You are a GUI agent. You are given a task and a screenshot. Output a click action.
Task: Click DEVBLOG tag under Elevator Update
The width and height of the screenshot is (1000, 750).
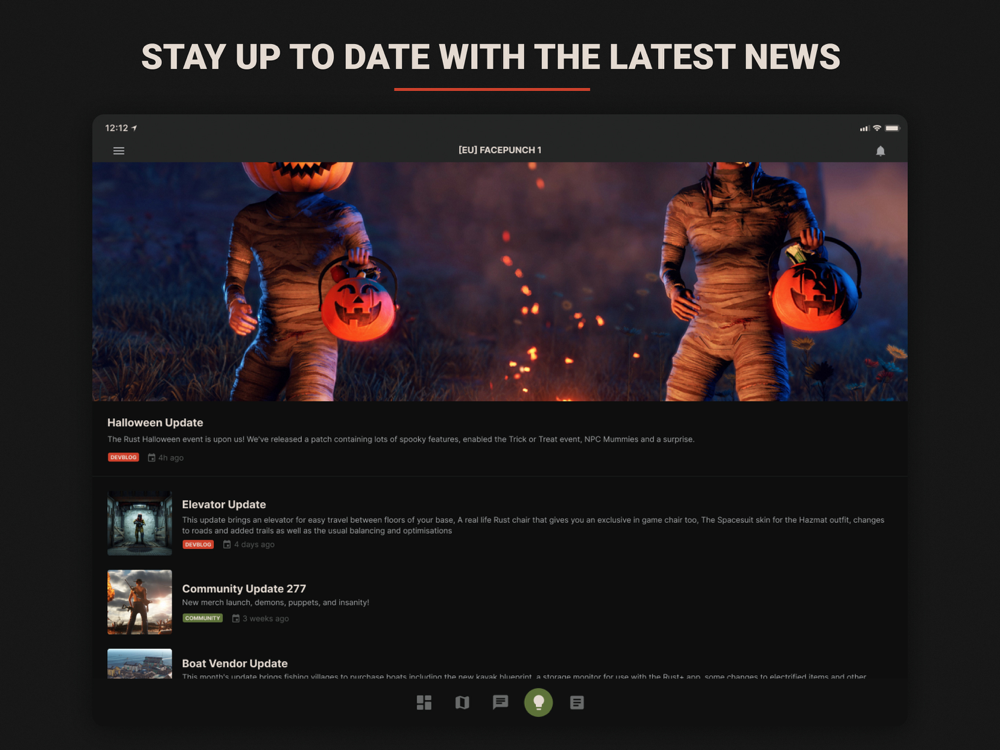point(198,545)
